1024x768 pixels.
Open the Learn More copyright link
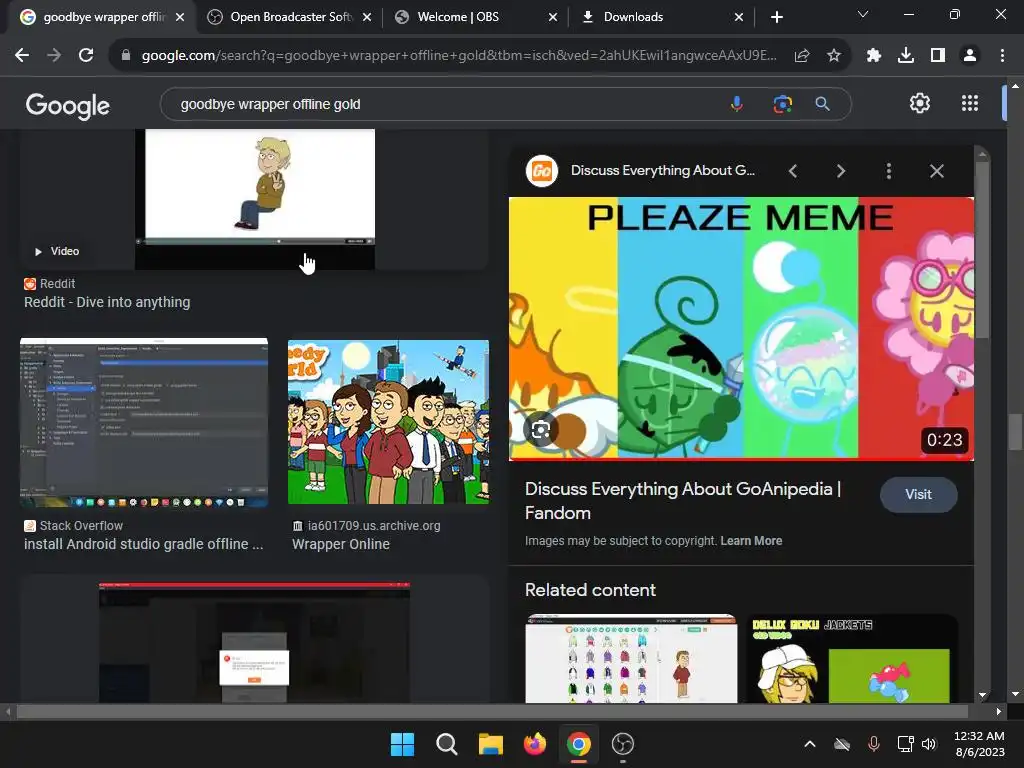point(751,541)
